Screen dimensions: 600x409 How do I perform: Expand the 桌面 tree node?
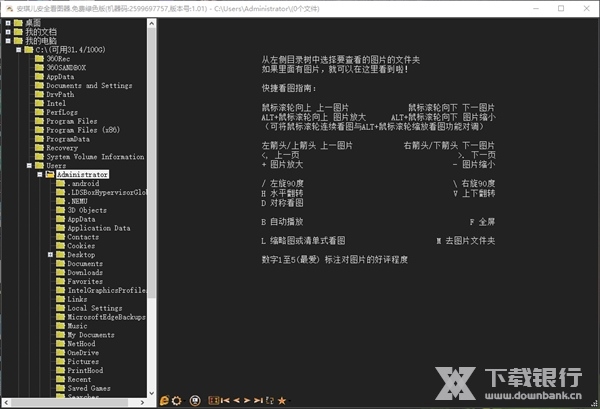tap(7, 21)
